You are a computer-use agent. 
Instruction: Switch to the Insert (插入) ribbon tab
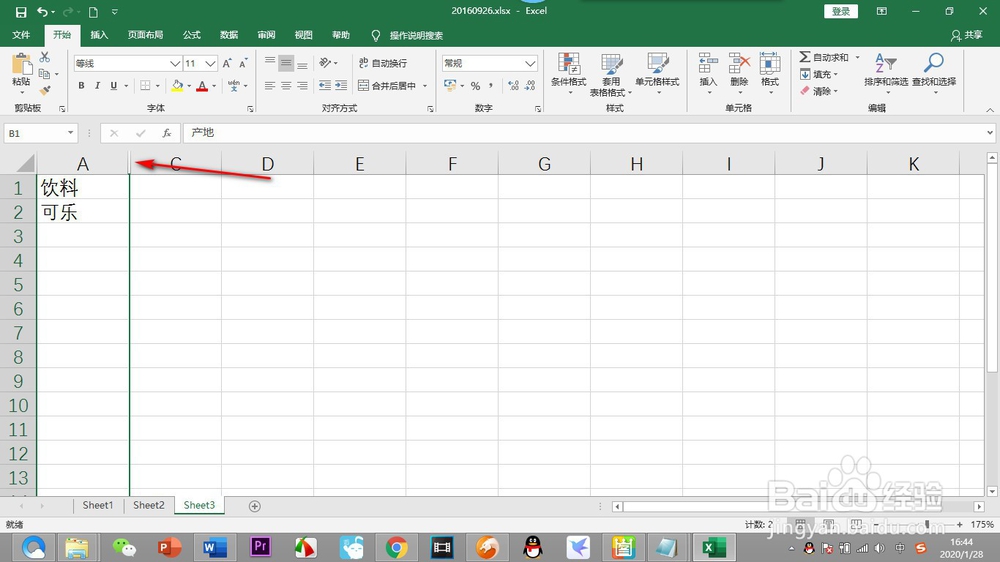click(x=99, y=35)
